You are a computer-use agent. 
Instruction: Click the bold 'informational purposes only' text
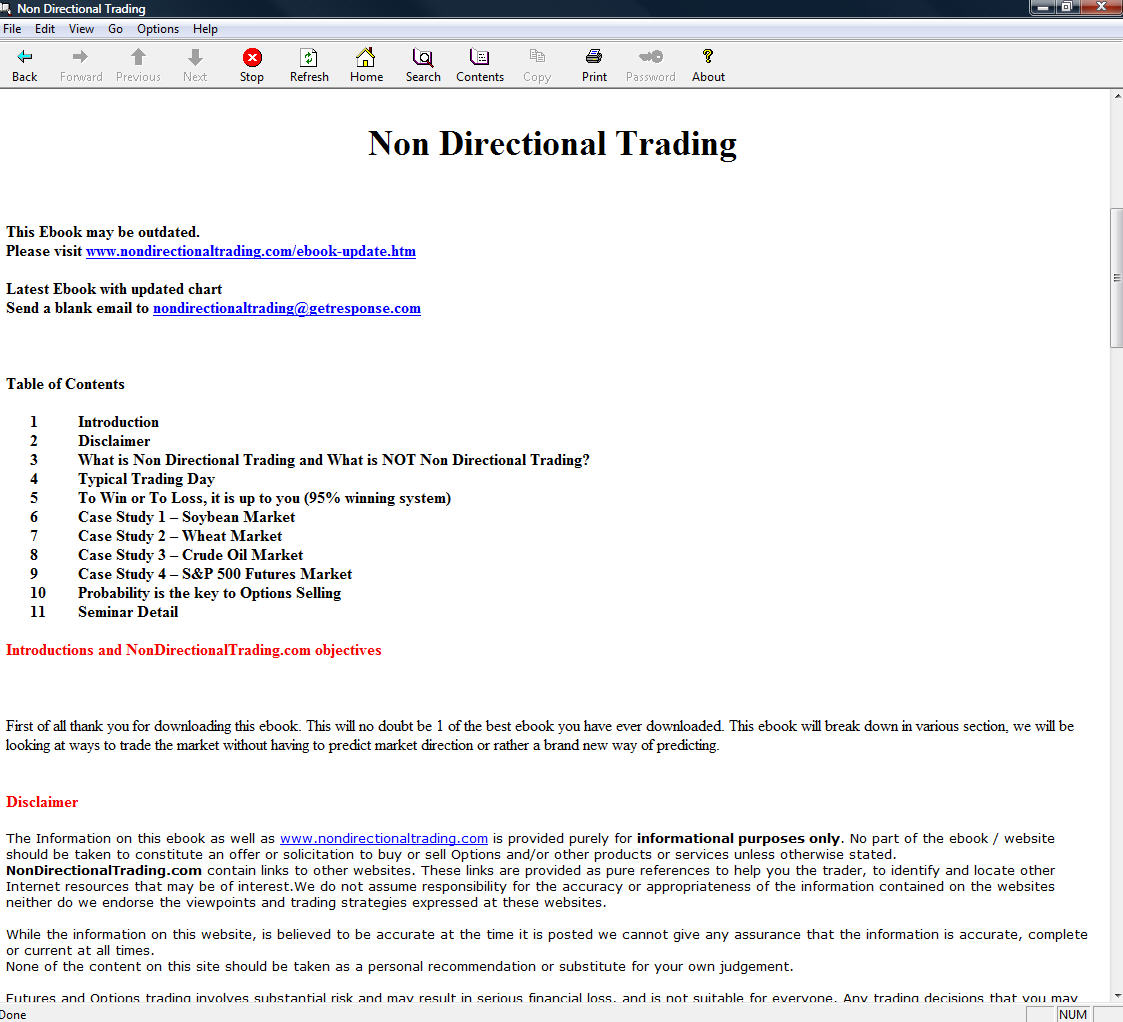coord(738,839)
